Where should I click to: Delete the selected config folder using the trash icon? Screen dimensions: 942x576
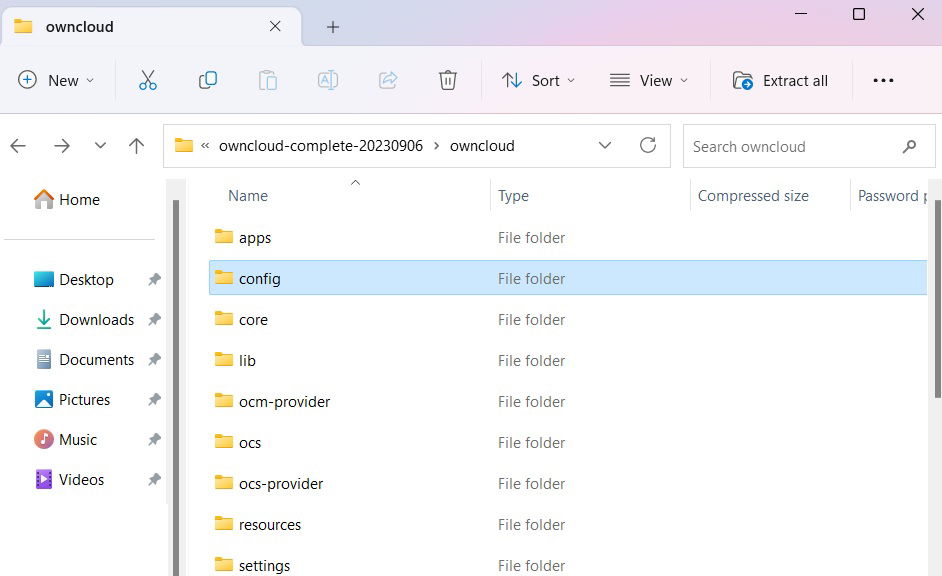pos(447,80)
